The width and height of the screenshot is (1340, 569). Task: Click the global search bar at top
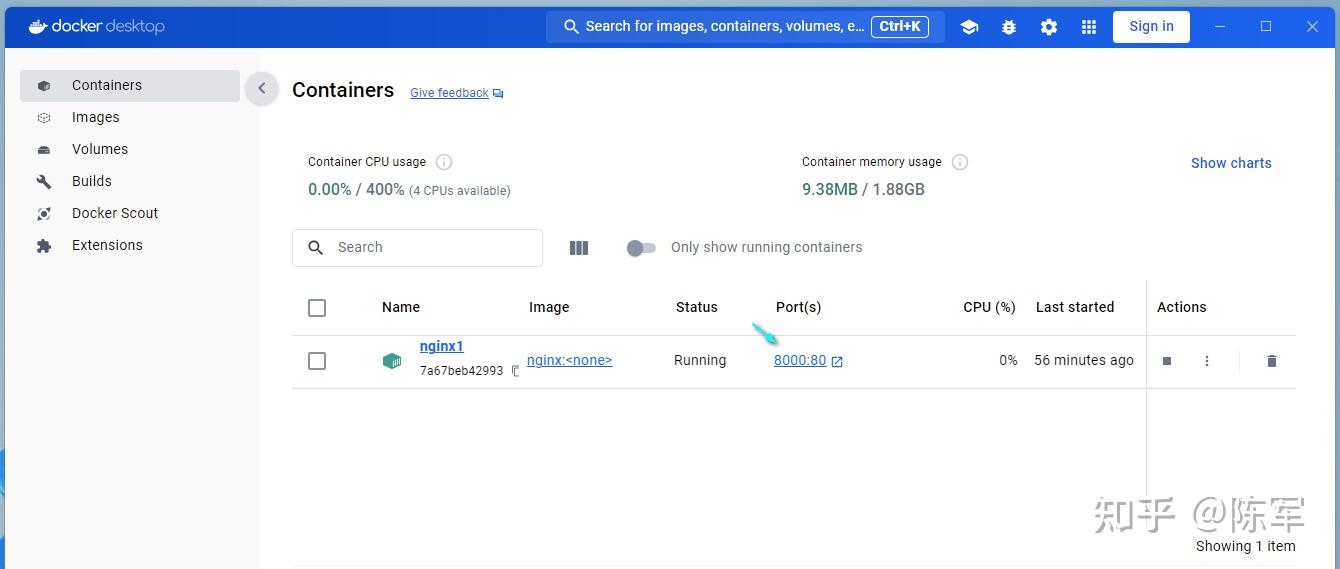pyautogui.click(x=745, y=27)
